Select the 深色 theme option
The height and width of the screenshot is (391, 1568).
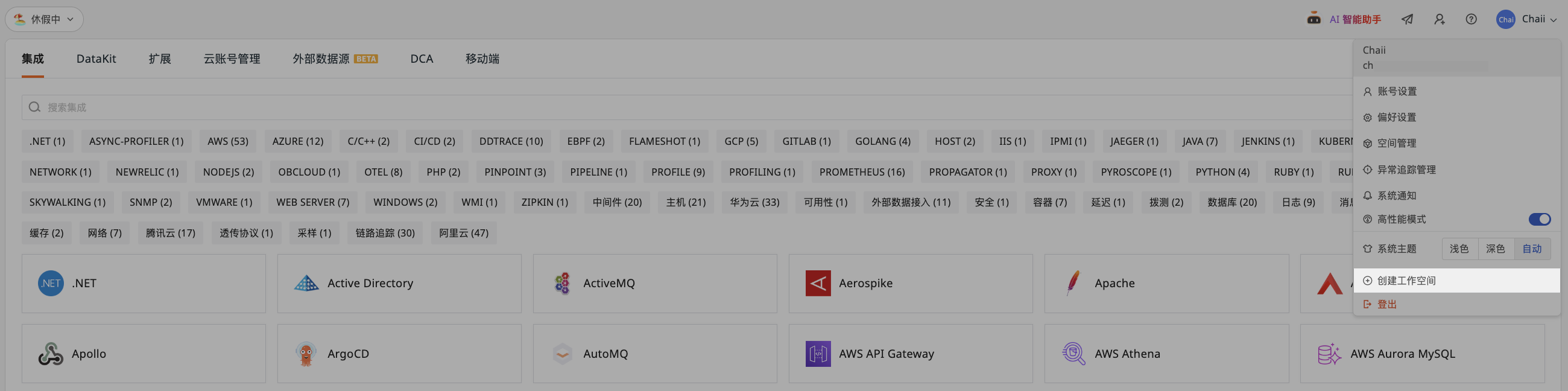(x=1496, y=249)
